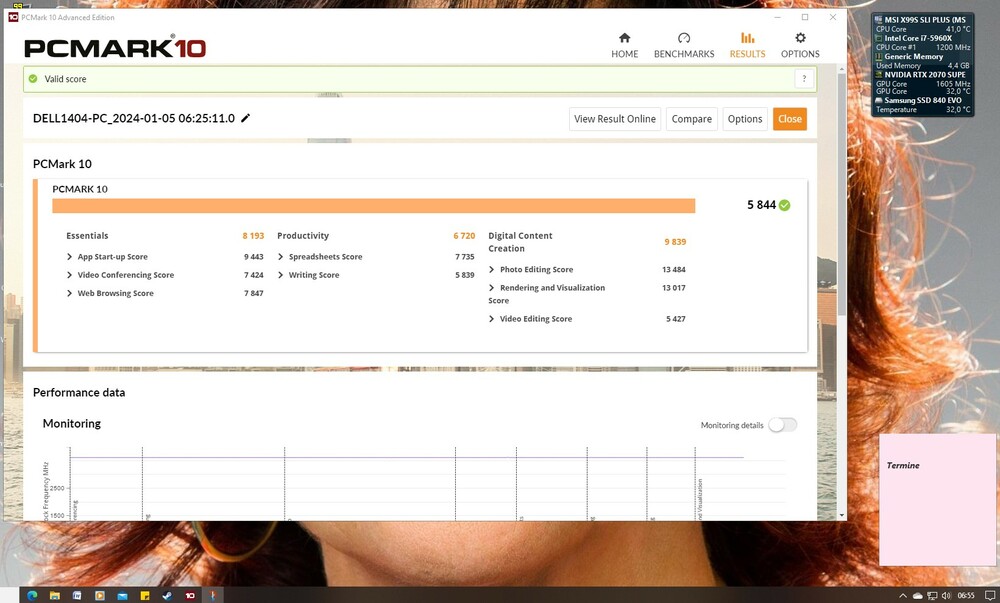Click the orange PCMark 10 score bar
Viewport: 1000px width, 603px height.
[x=374, y=205]
